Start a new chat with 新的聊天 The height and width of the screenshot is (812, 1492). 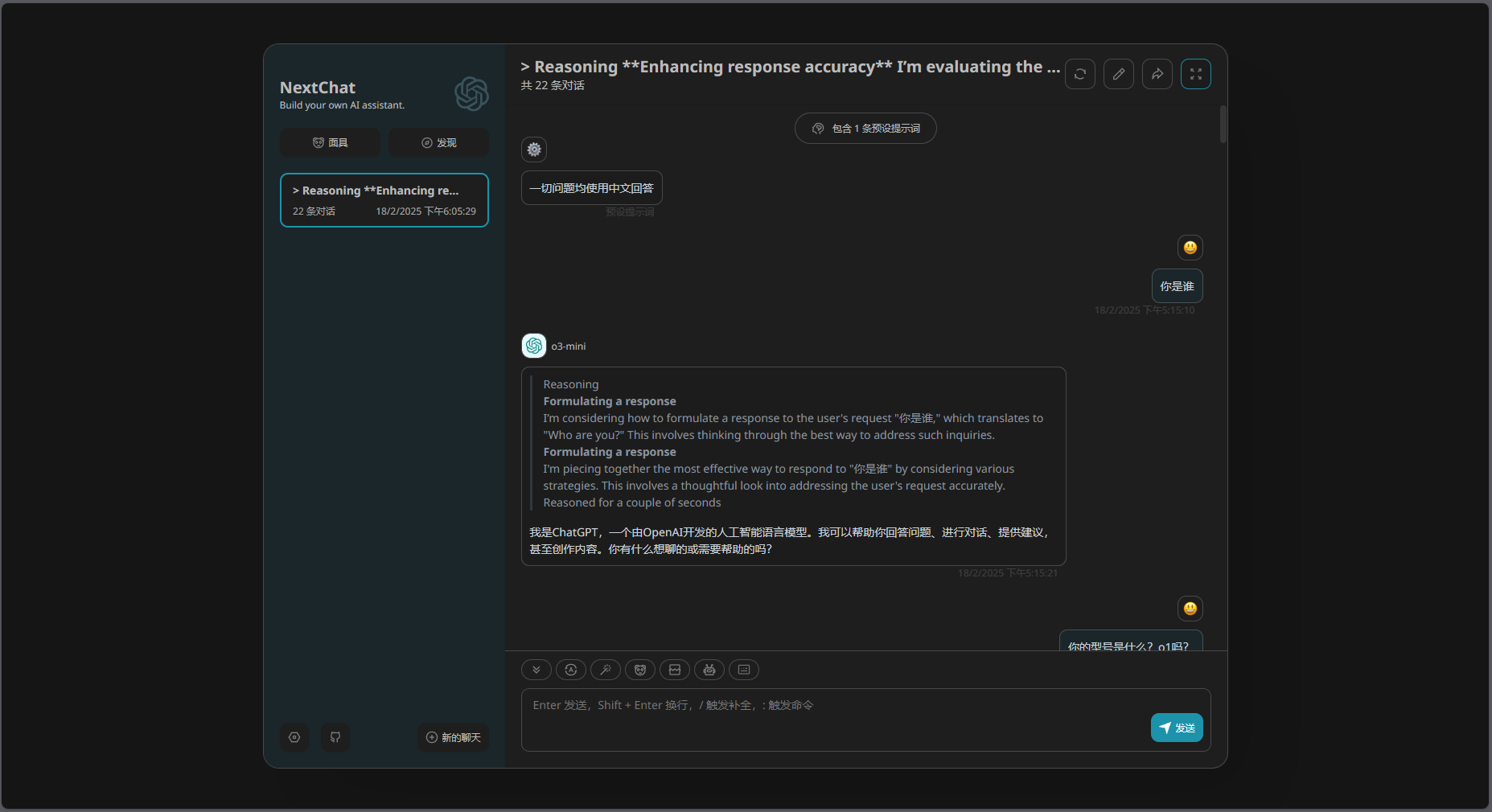pyautogui.click(x=454, y=737)
